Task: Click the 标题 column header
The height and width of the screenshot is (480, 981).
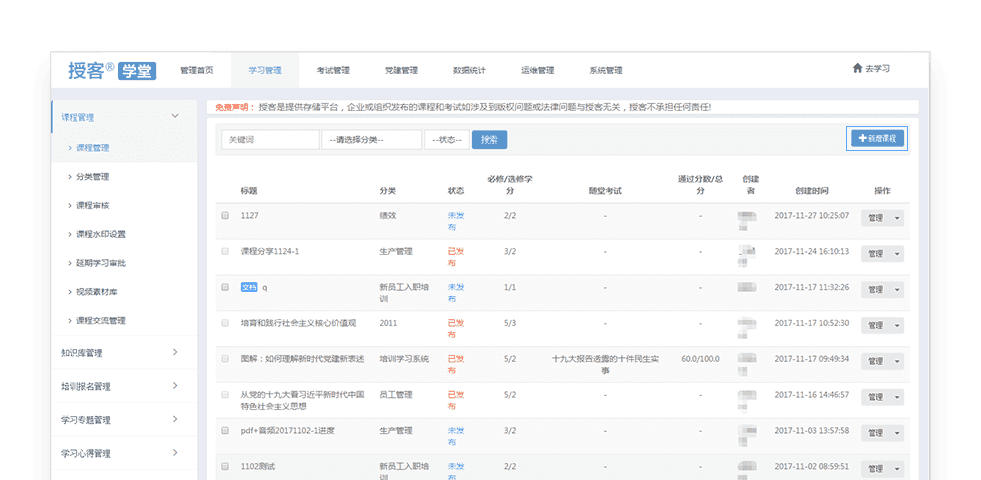Action: pos(249,191)
